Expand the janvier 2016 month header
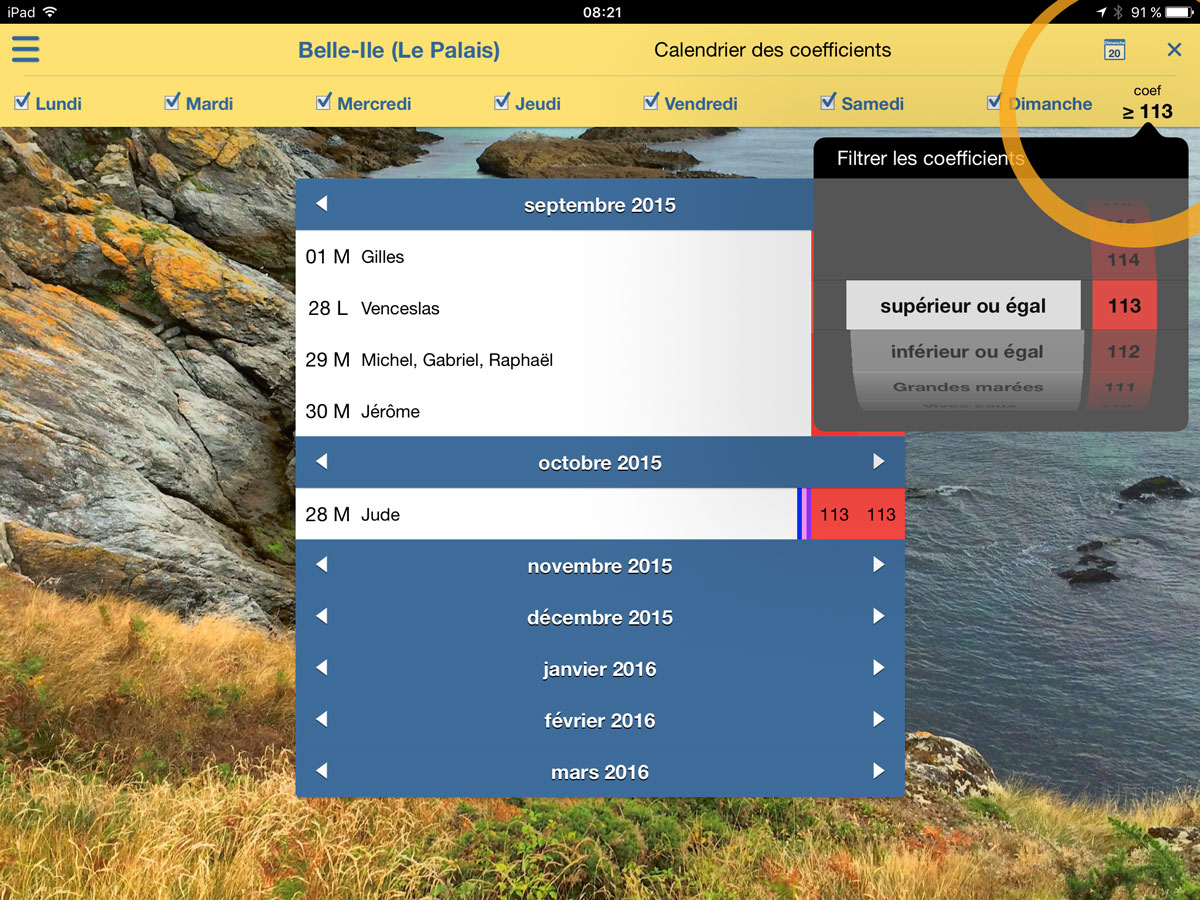 (600, 669)
